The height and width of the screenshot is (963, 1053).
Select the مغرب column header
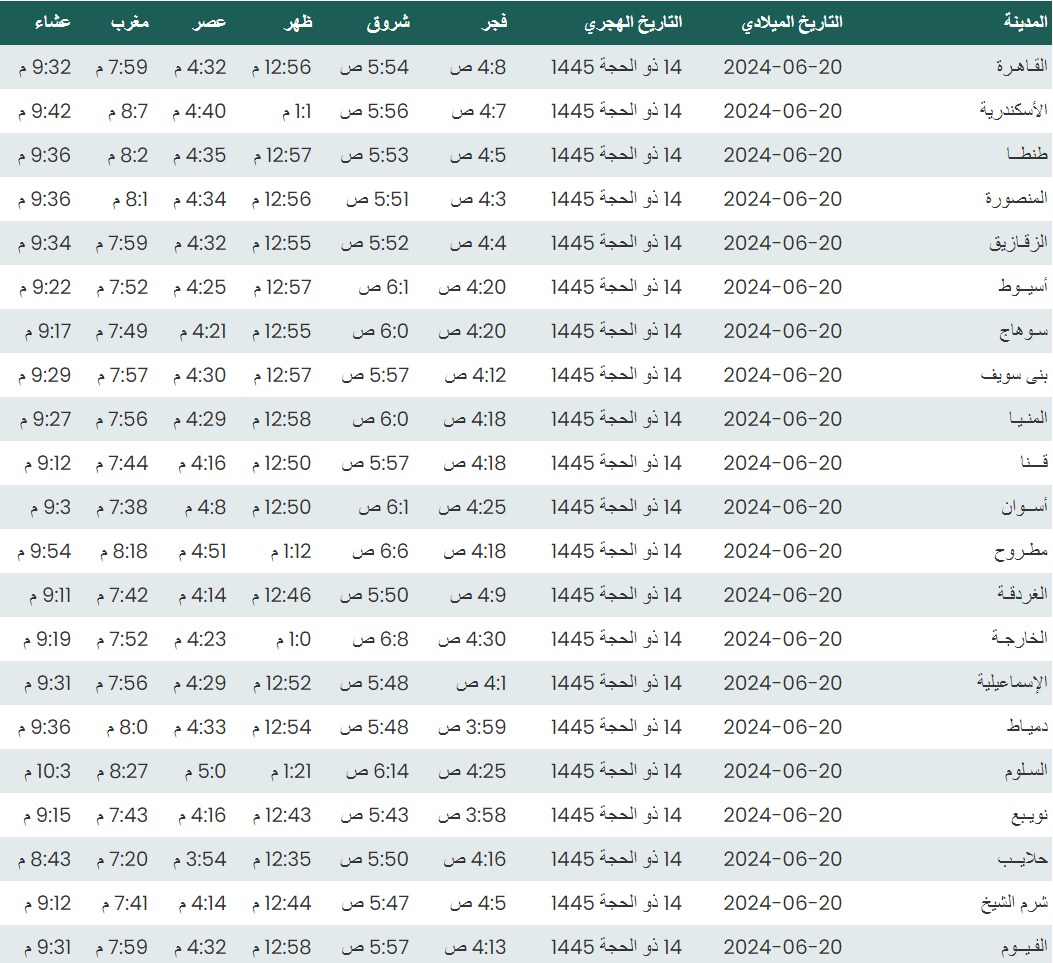point(130,22)
